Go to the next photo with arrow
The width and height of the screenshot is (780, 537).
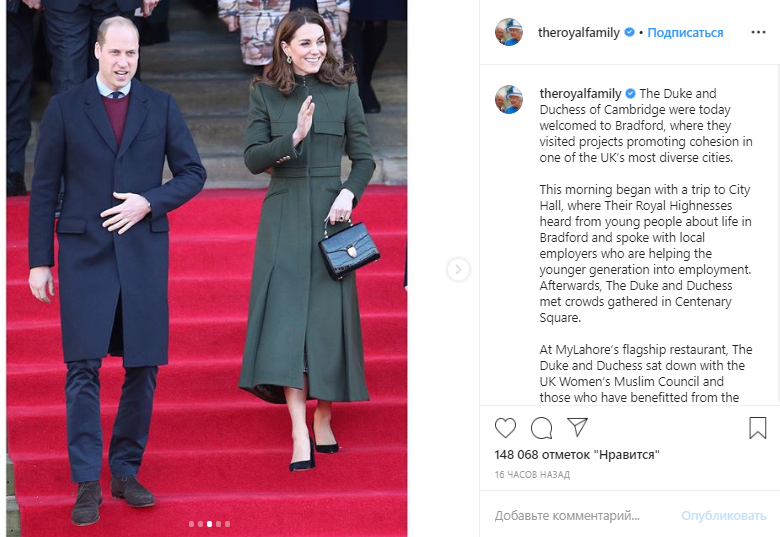point(458,269)
